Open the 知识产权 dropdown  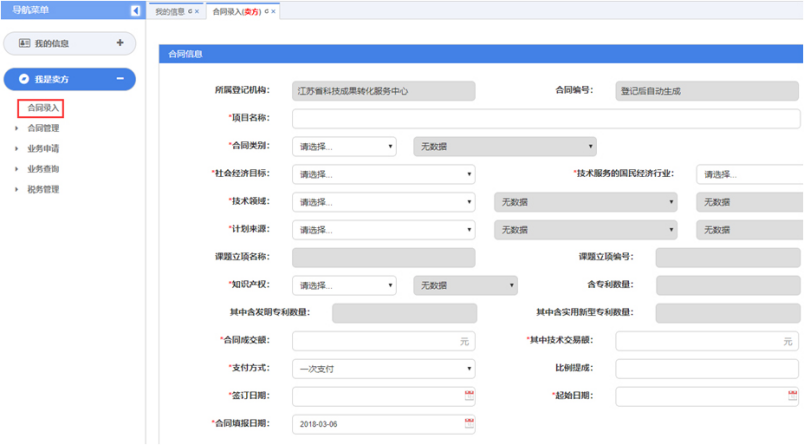pos(346,285)
